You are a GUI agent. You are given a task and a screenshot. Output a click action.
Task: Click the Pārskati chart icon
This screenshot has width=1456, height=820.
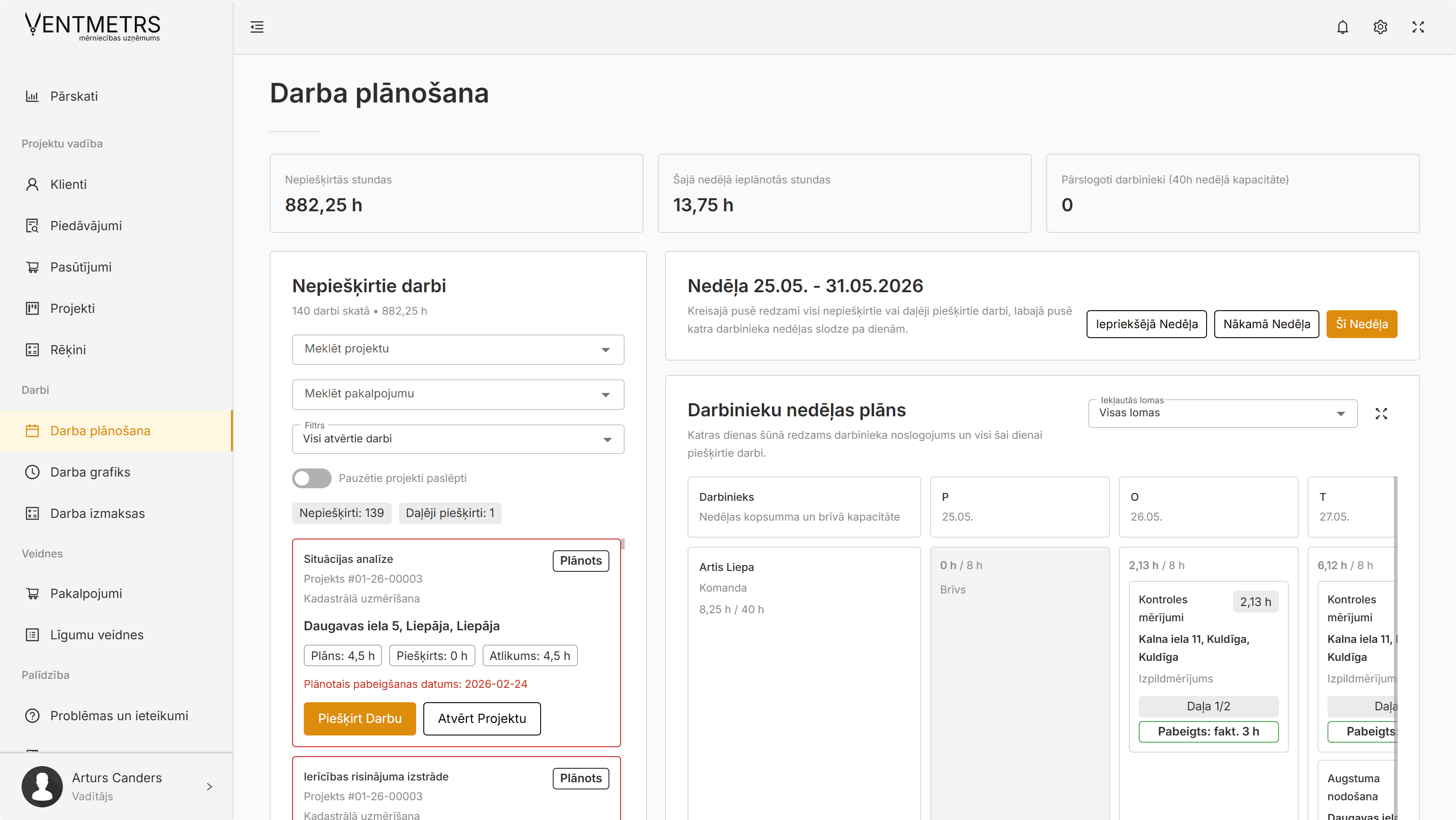[32, 96]
